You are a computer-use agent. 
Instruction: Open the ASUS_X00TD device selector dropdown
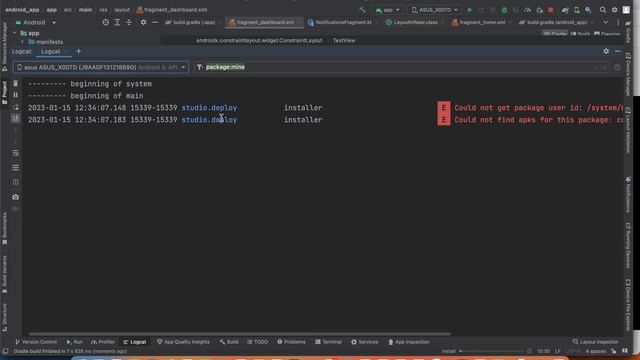pos(434,10)
